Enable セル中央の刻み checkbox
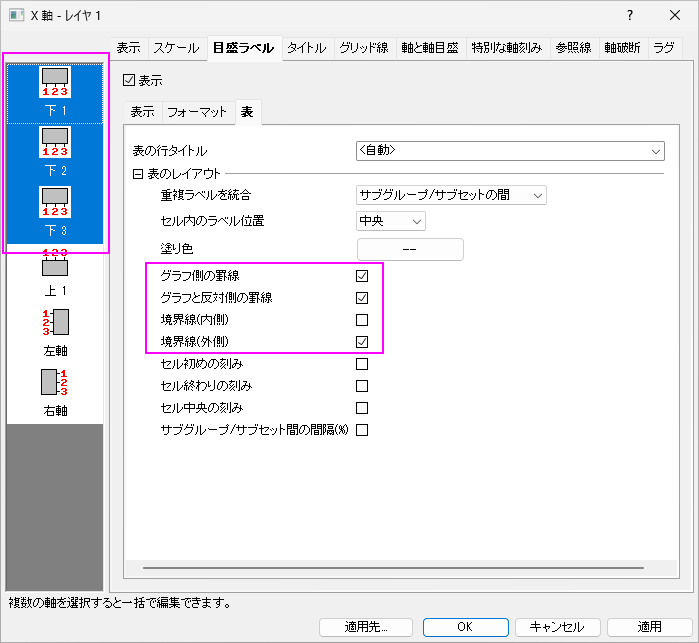 tap(362, 408)
